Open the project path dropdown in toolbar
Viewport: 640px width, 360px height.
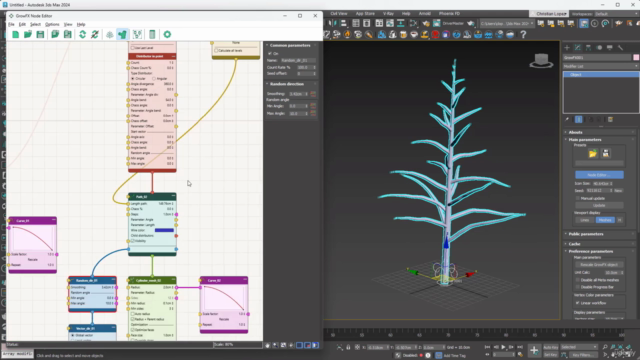[x=507, y=24]
